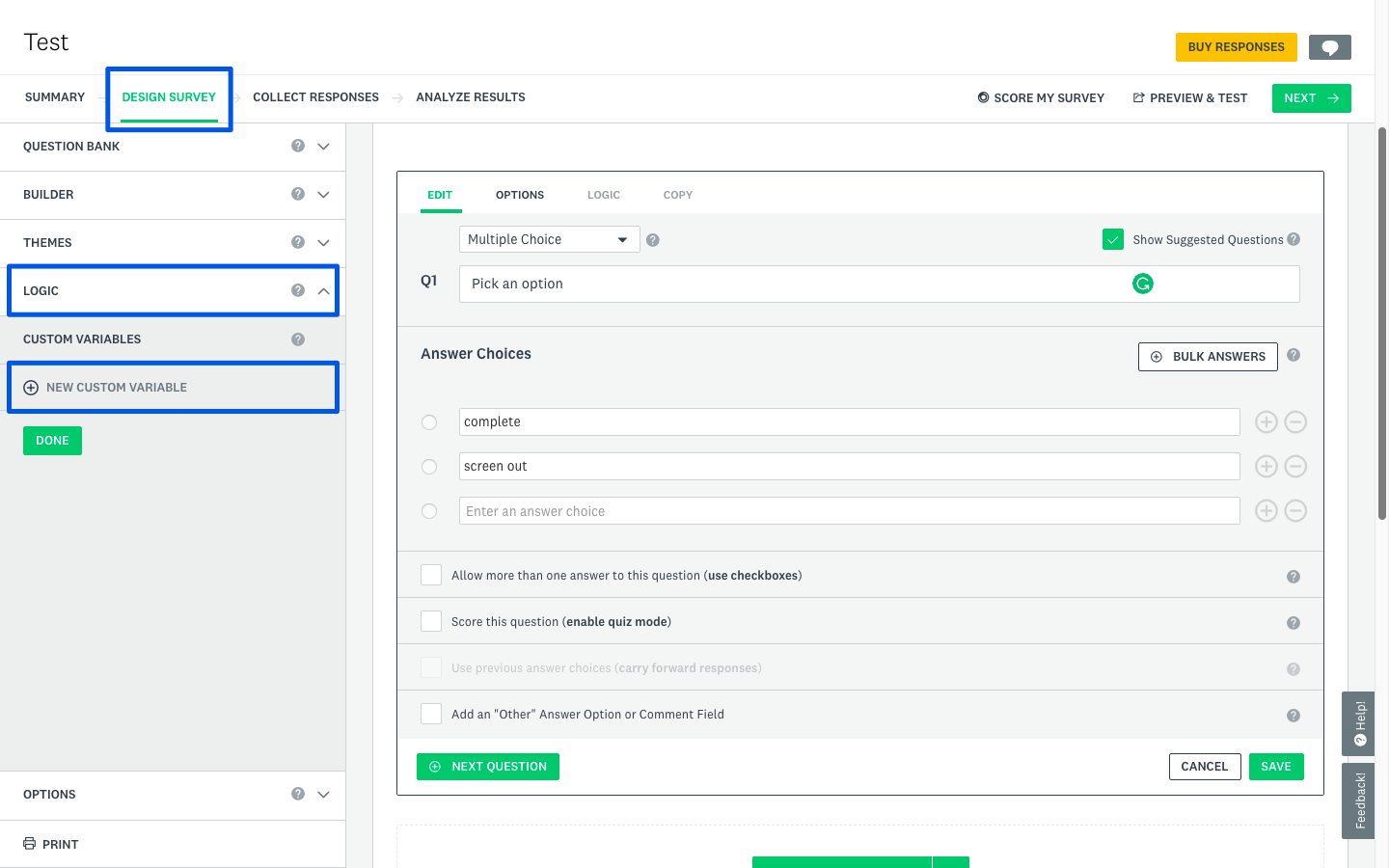Click the Print option in sidebar

[51, 844]
